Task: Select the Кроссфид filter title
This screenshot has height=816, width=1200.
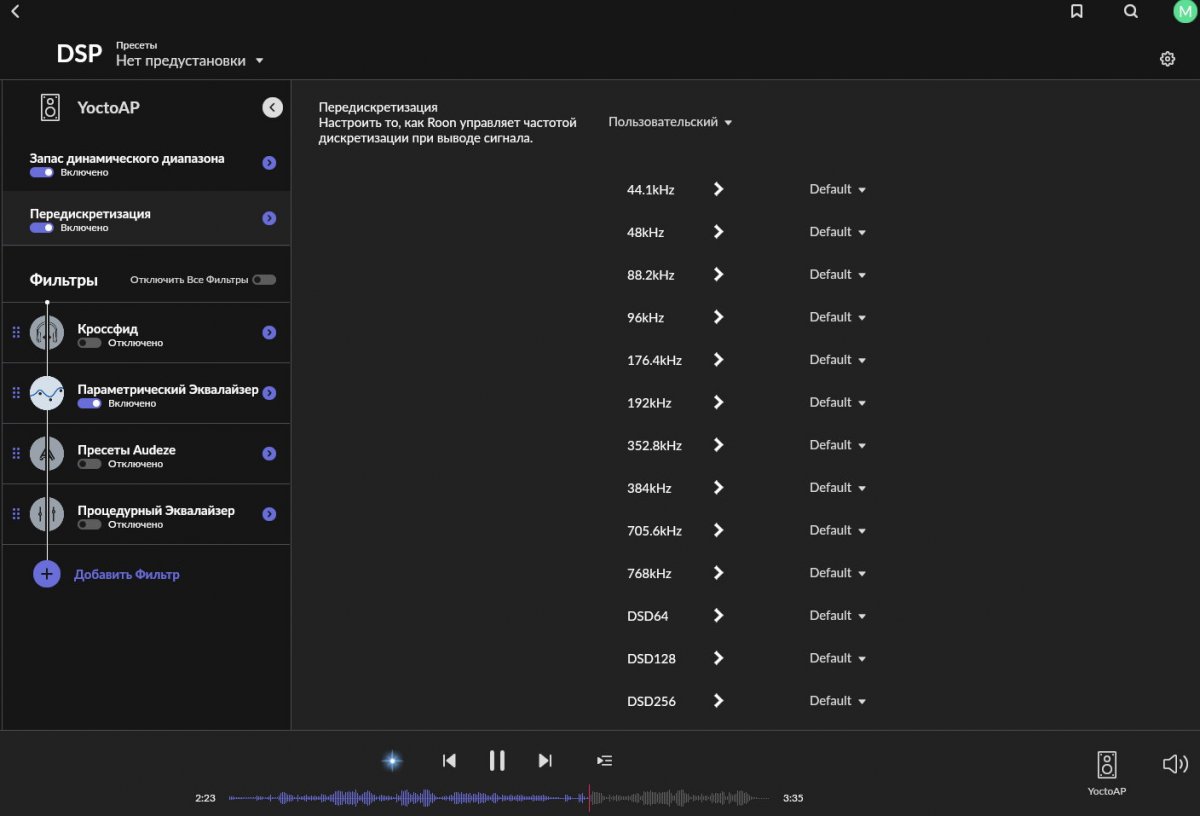Action: click(107, 328)
